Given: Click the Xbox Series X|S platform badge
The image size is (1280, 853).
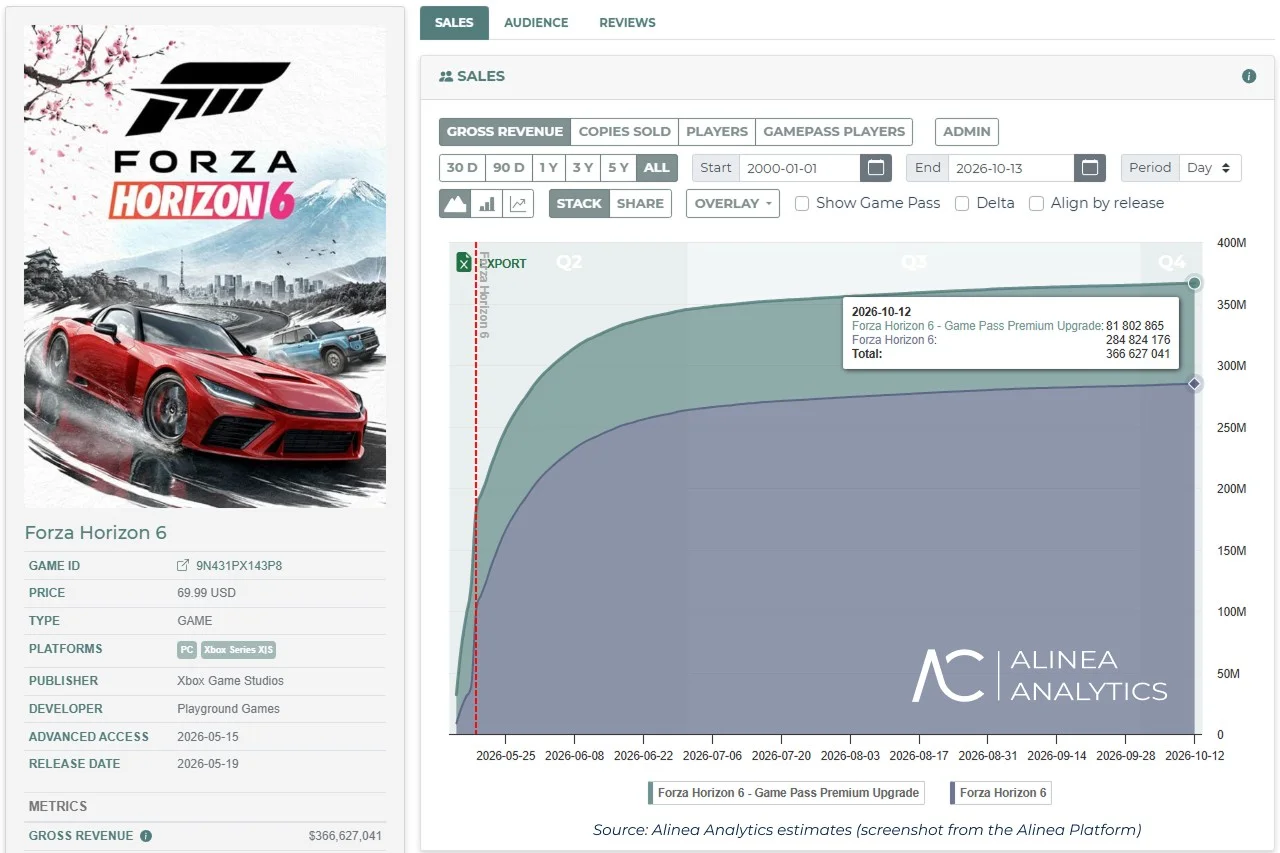Looking at the screenshot, I should pos(238,650).
